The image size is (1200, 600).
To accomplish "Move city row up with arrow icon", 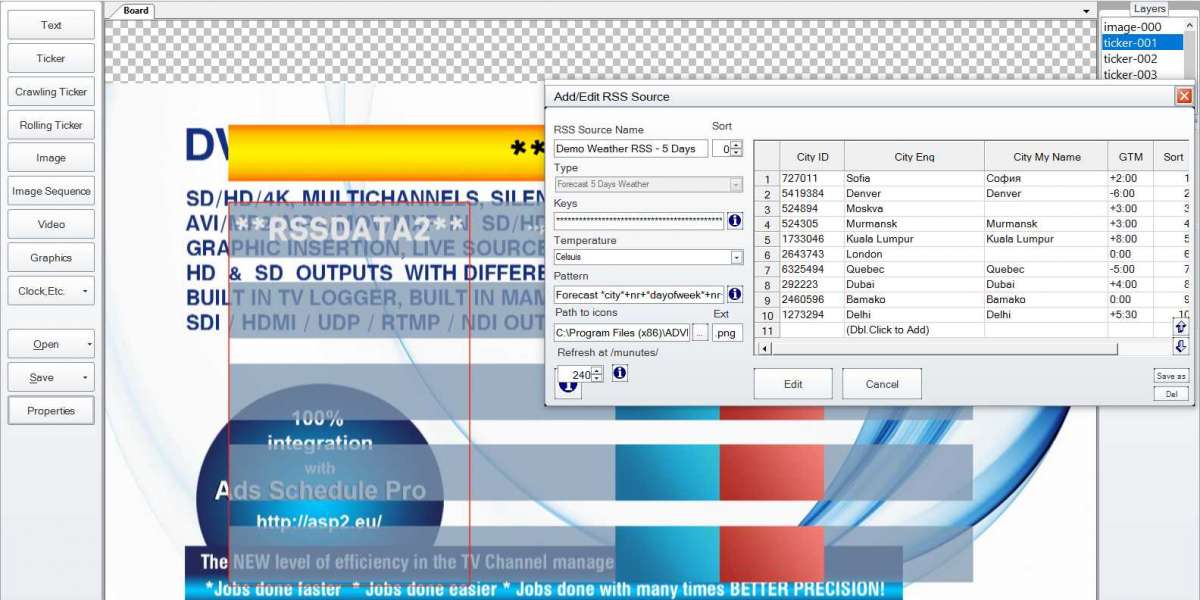I will point(1181,327).
